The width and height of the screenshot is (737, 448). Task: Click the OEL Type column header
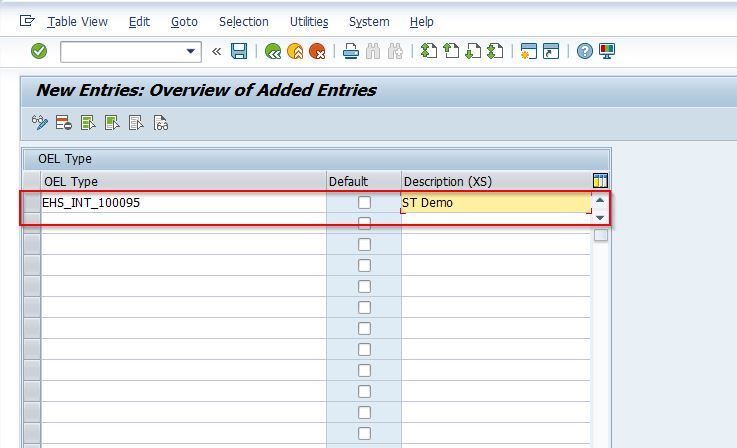pyautogui.click(x=183, y=181)
